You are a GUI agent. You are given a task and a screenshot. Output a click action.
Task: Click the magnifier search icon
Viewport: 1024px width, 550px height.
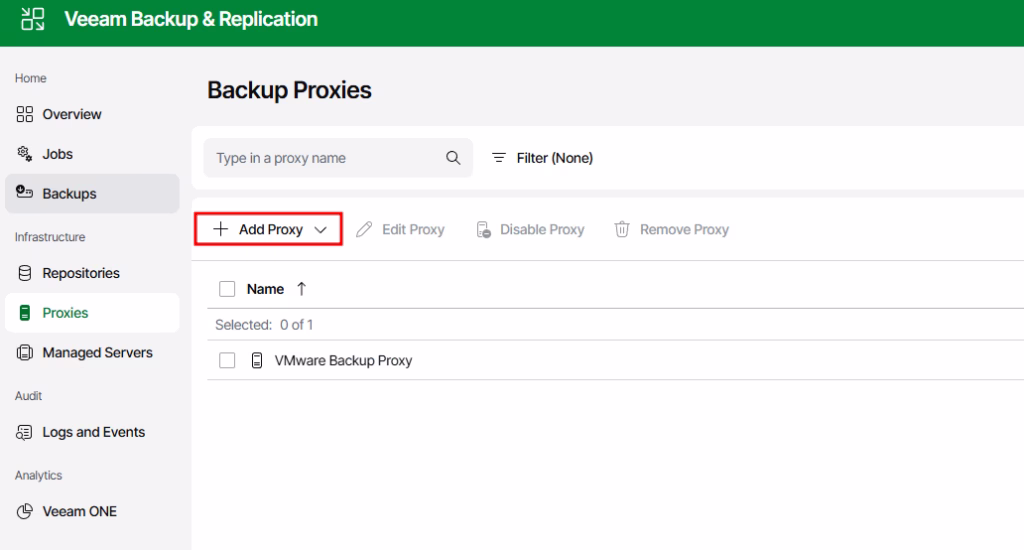(453, 158)
